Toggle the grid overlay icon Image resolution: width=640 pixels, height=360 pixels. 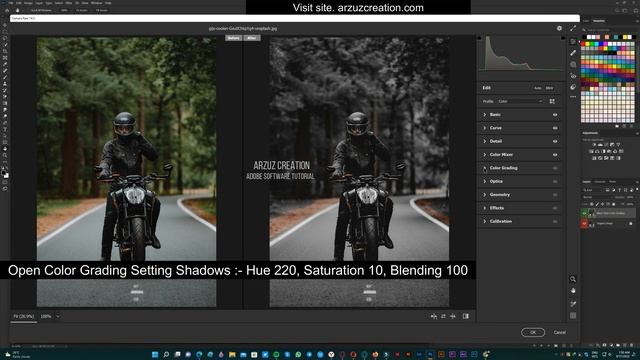tap(573, 316)
